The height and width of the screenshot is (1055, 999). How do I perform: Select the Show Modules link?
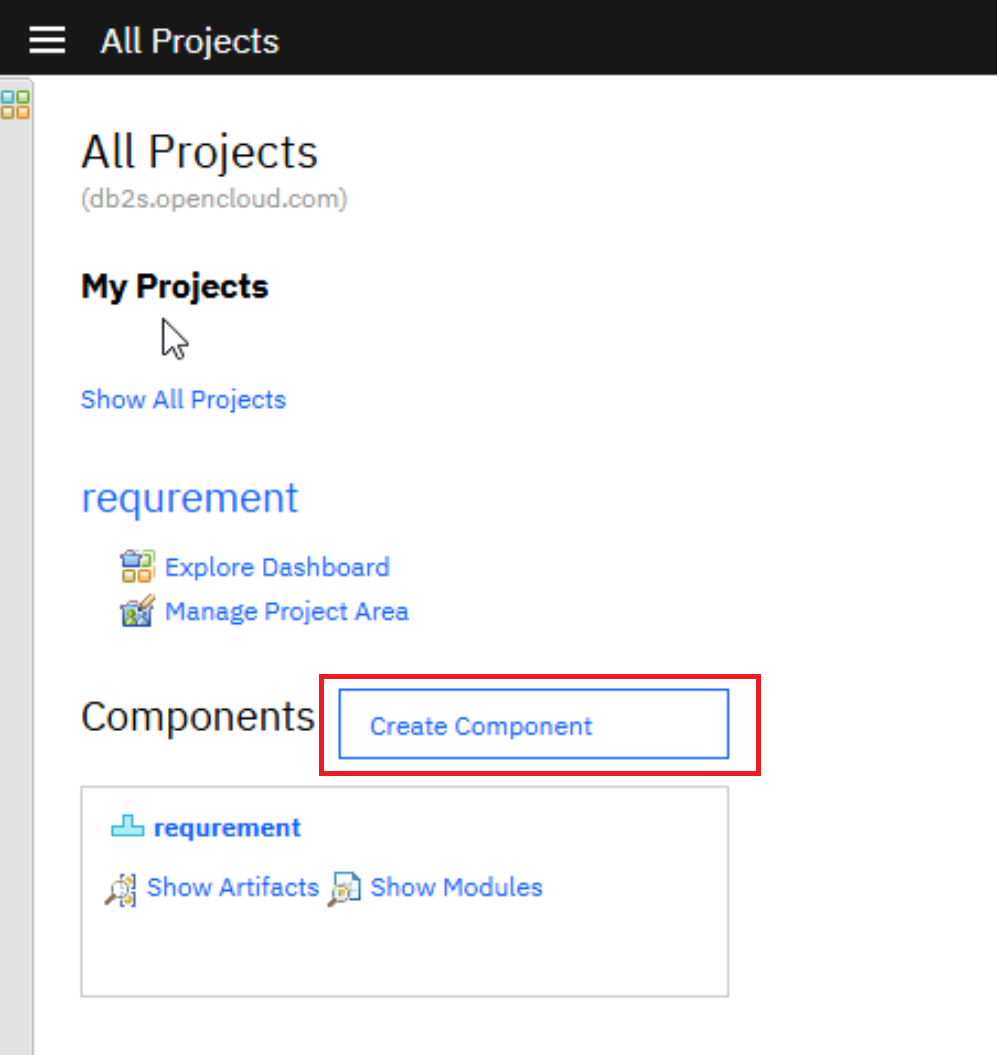[x=456, y=887]
